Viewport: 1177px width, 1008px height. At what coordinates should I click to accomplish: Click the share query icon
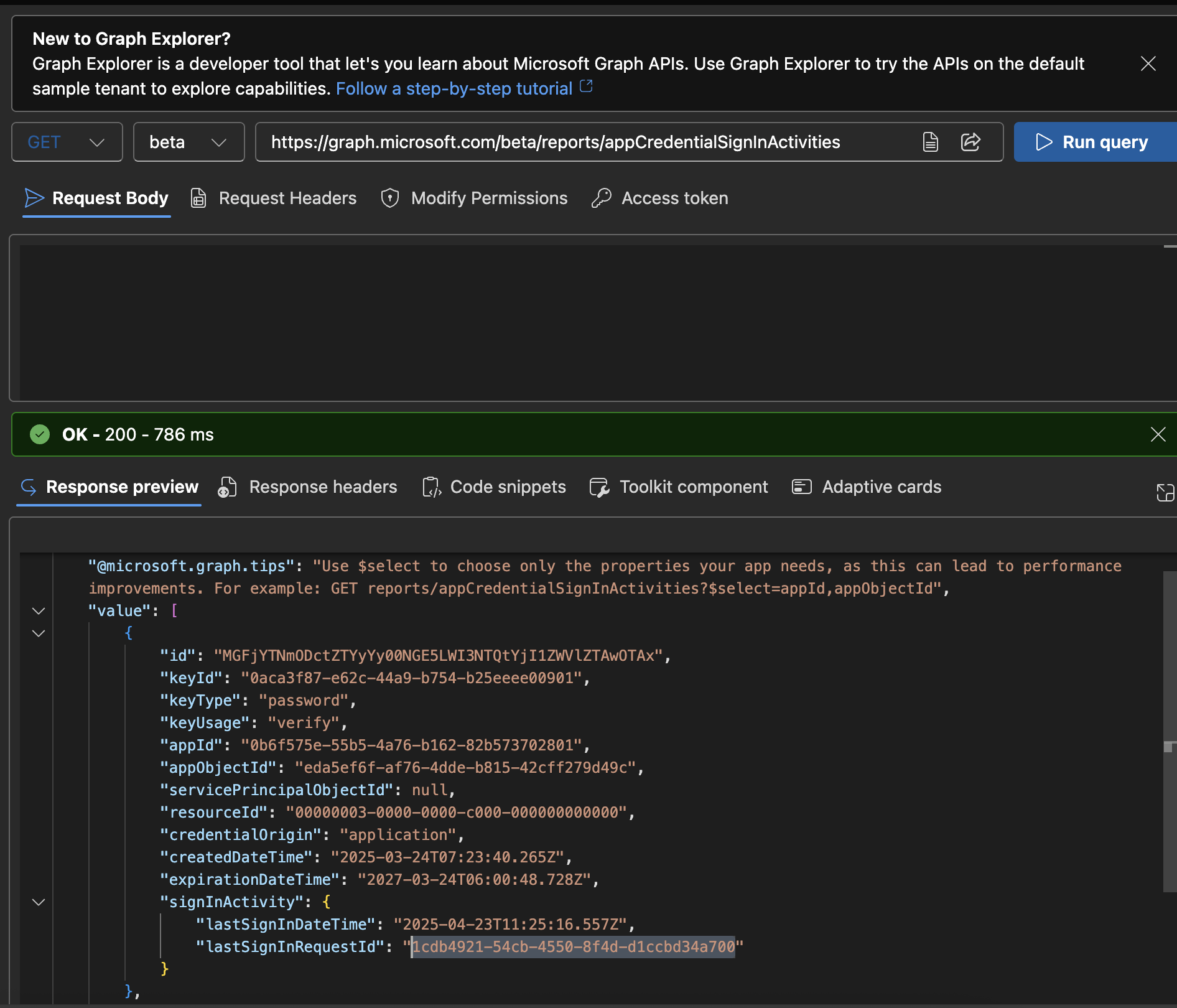coord(971,142)
